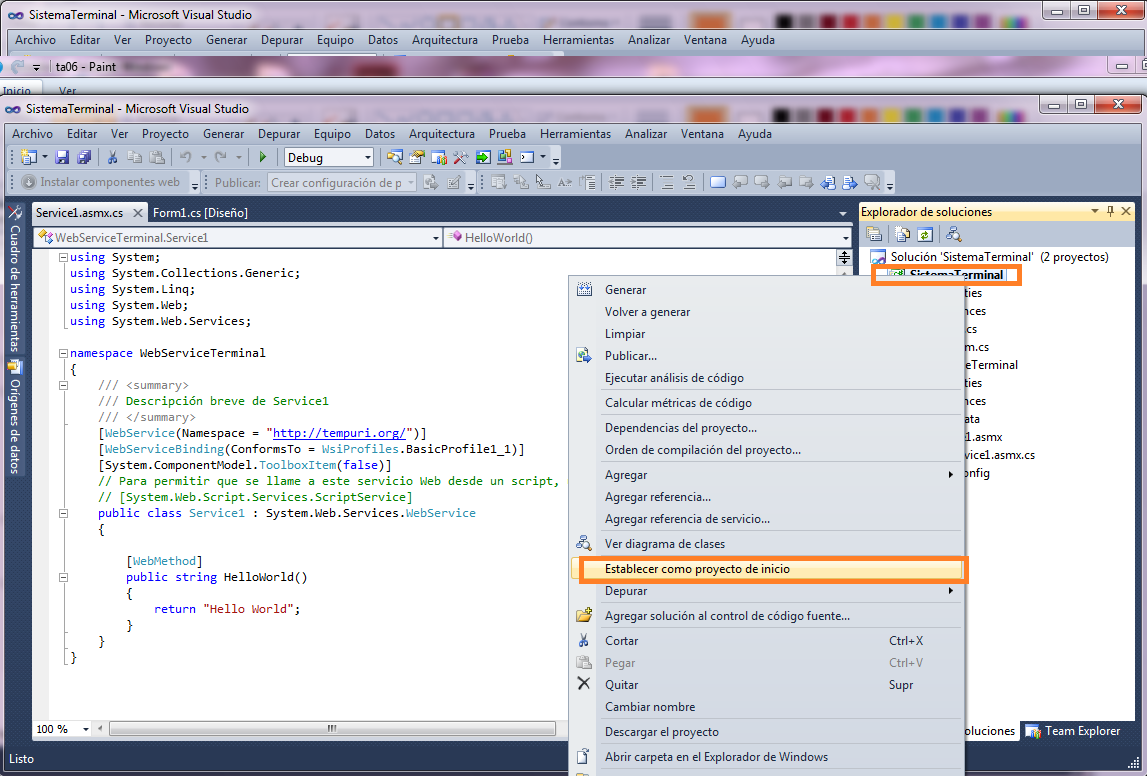Pin the Solution Explorer panel with pushpin

1110,211
